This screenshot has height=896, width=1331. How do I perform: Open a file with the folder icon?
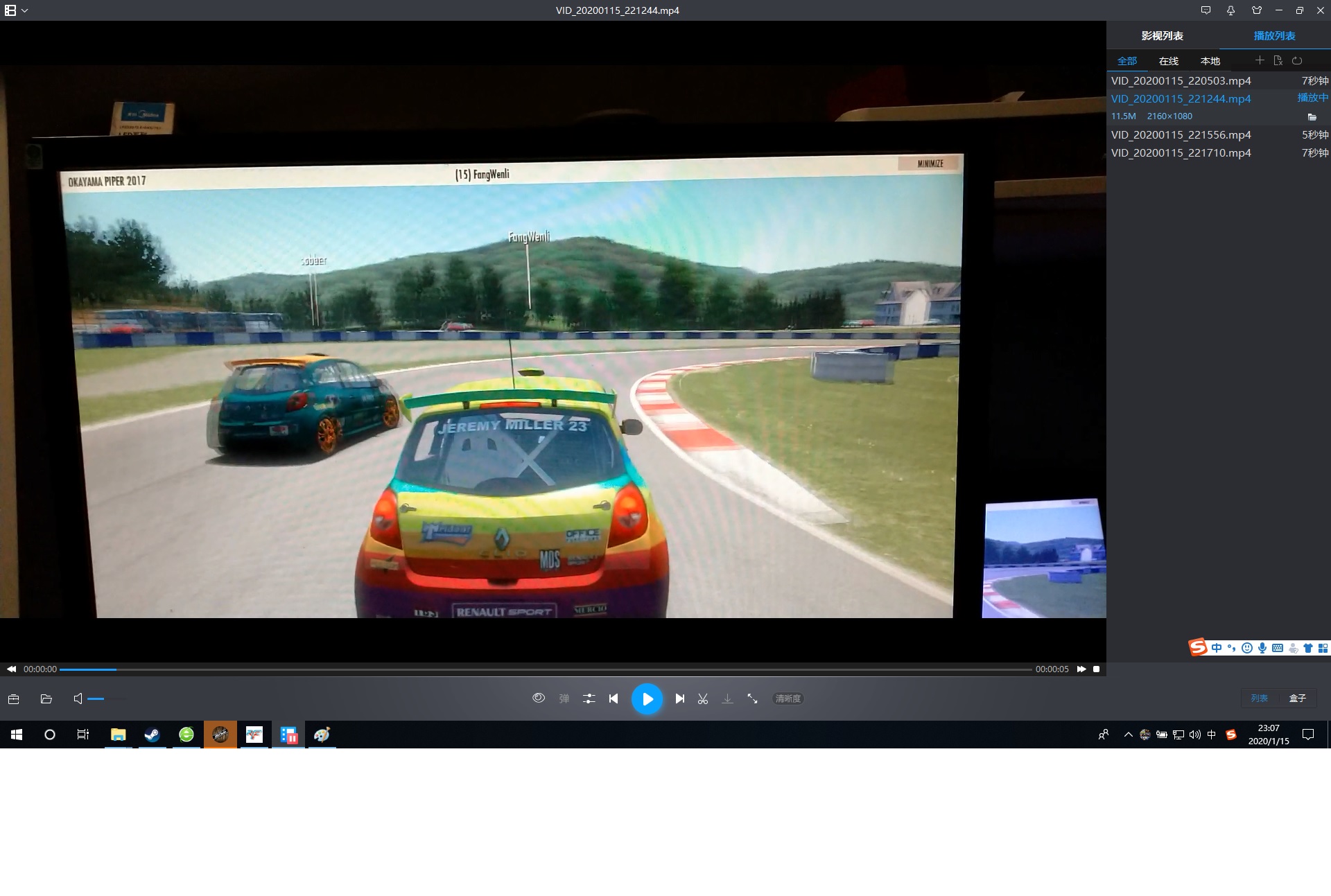point(46,699)
